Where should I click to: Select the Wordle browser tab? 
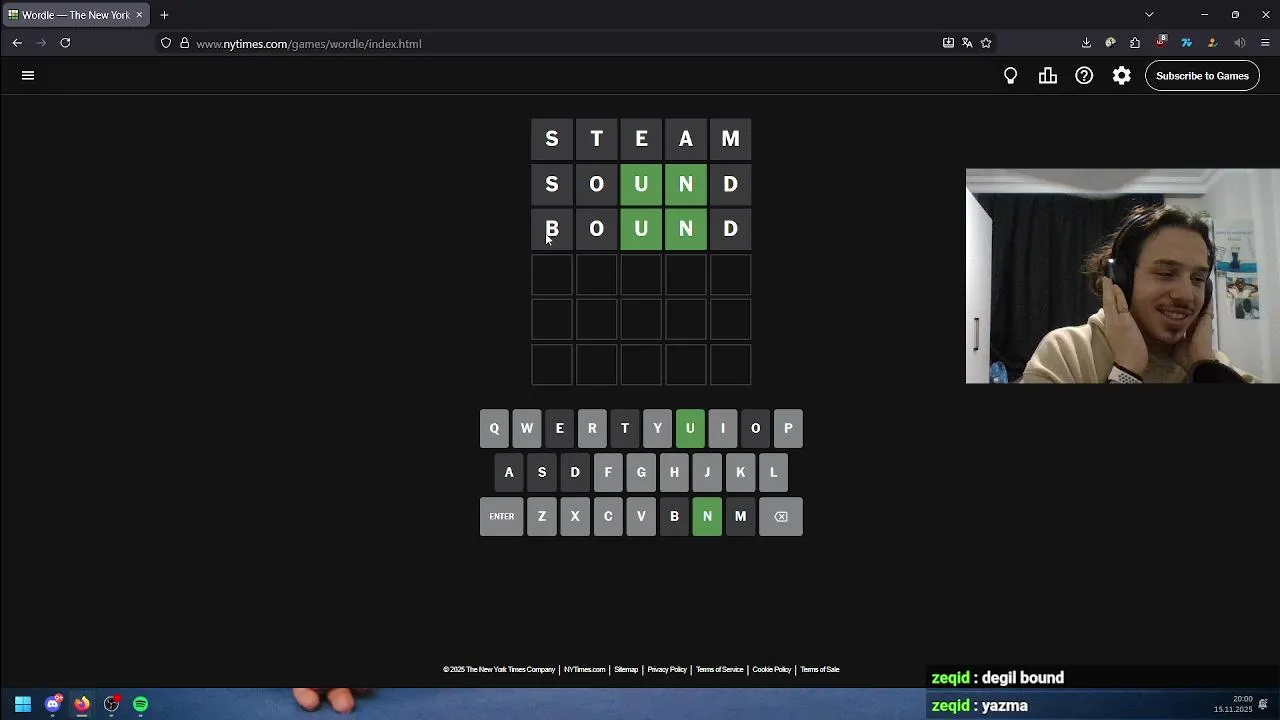[75, 15]
